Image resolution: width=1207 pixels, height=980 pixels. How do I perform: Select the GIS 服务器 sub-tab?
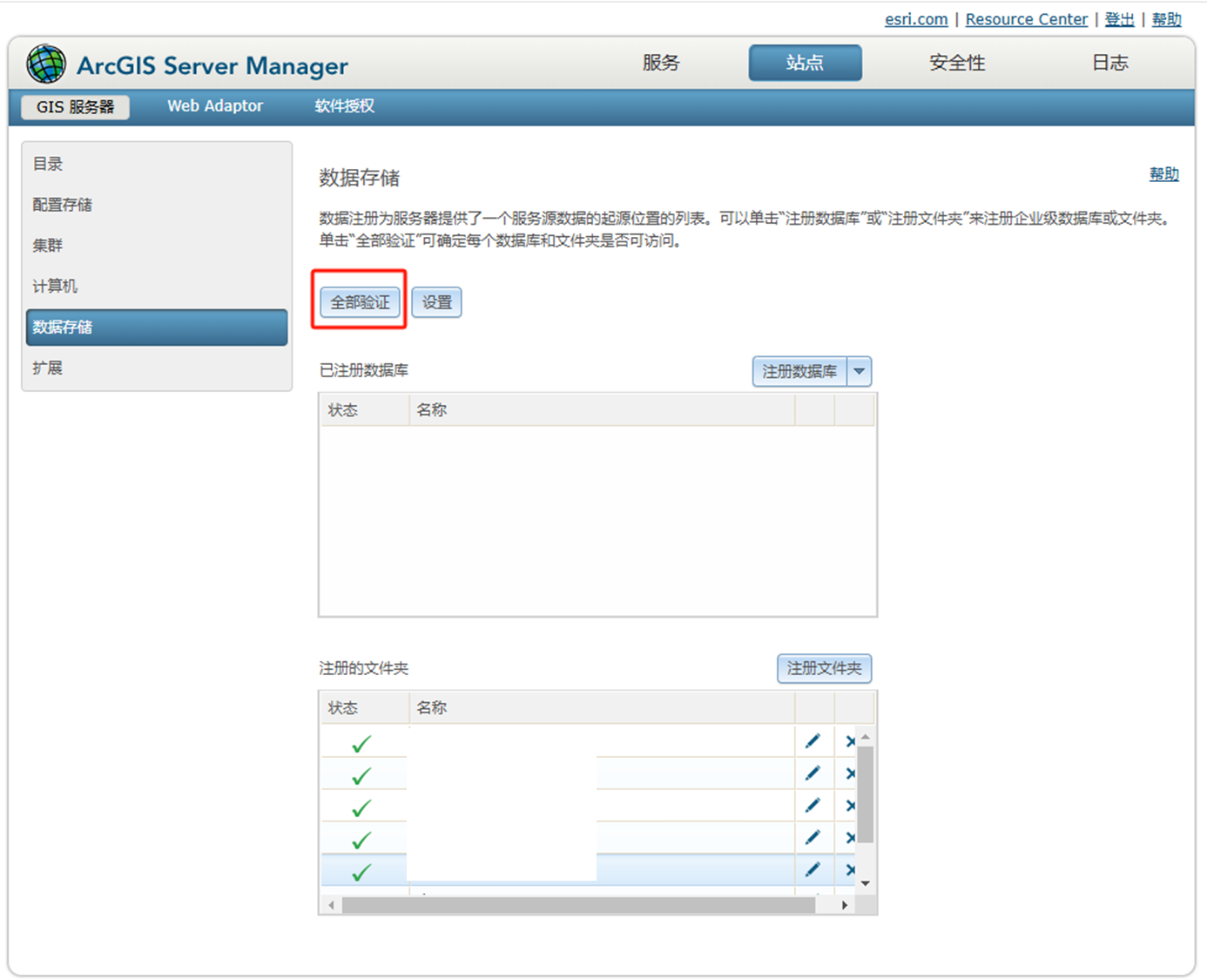[x=76, y=106]
